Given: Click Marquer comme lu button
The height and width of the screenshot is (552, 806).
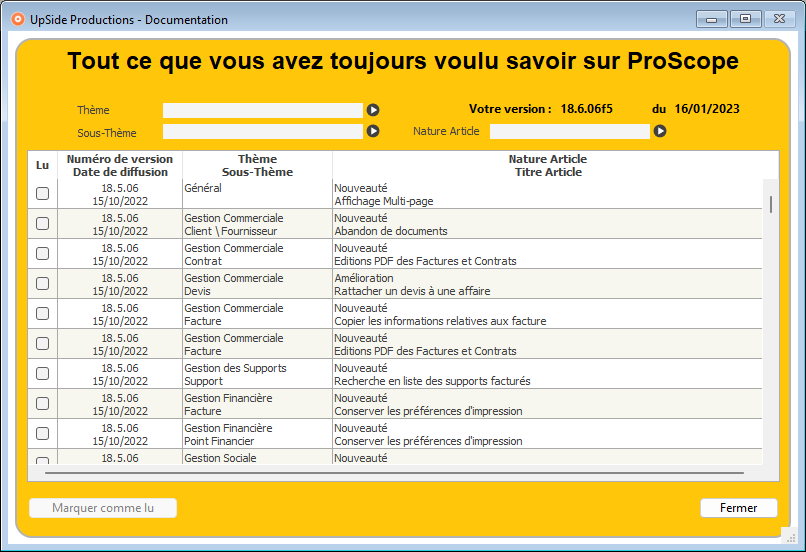Looking at the screenshot, I should (x=103, y=508).
